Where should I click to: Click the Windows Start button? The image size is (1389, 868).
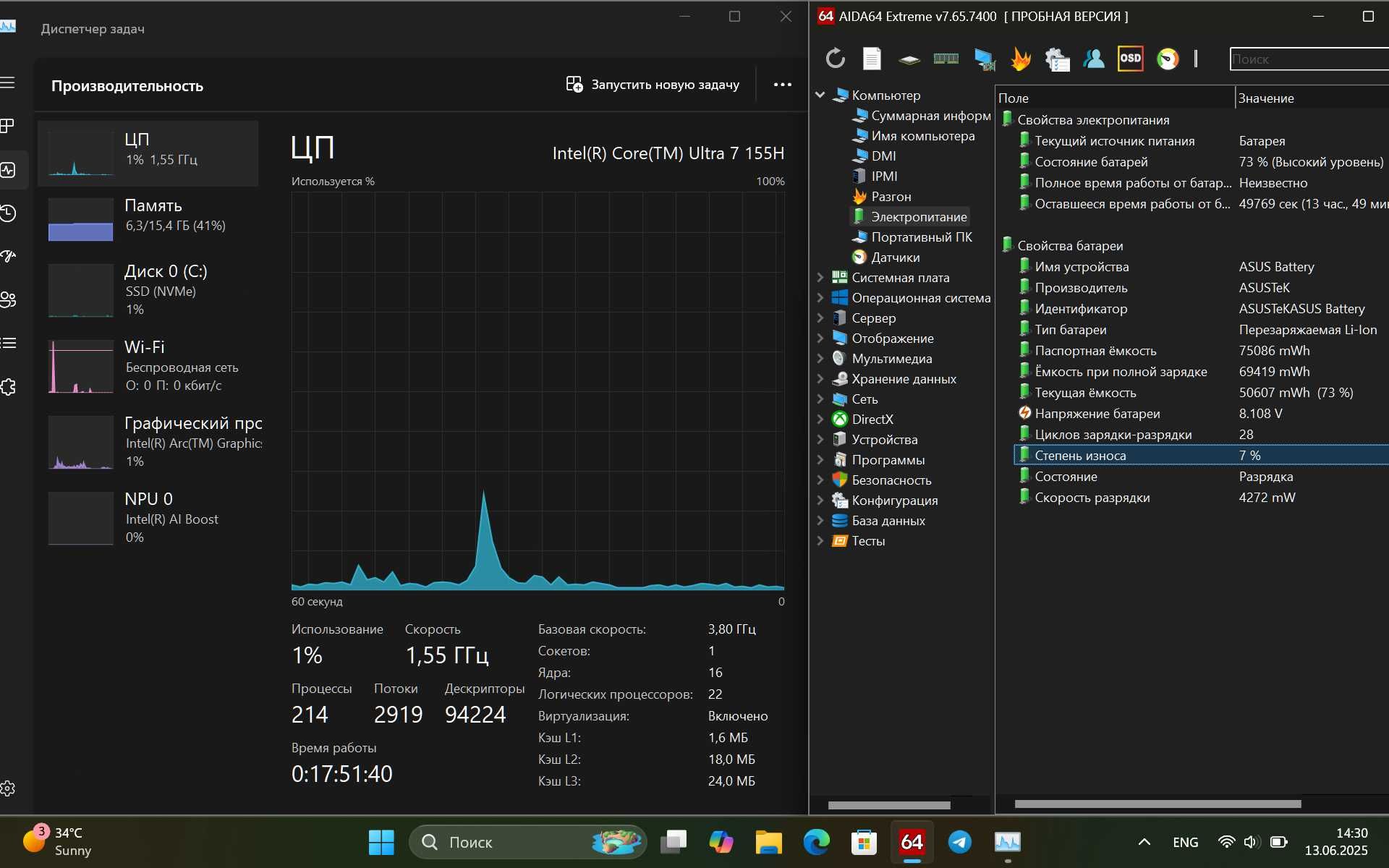[x=381, y=842]
